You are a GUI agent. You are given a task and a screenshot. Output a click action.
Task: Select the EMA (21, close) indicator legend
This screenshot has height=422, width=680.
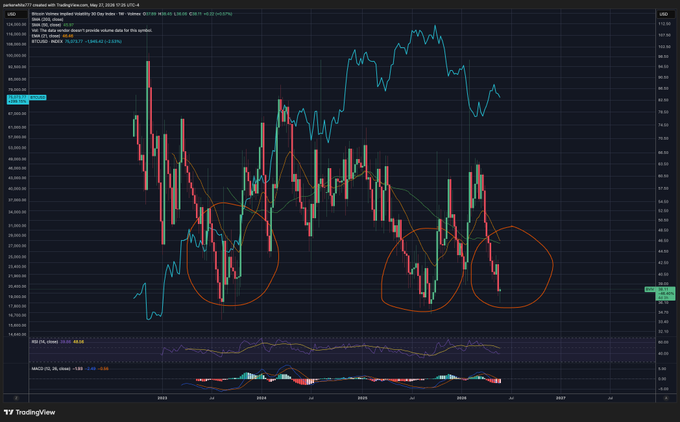(x=46, y=36)
